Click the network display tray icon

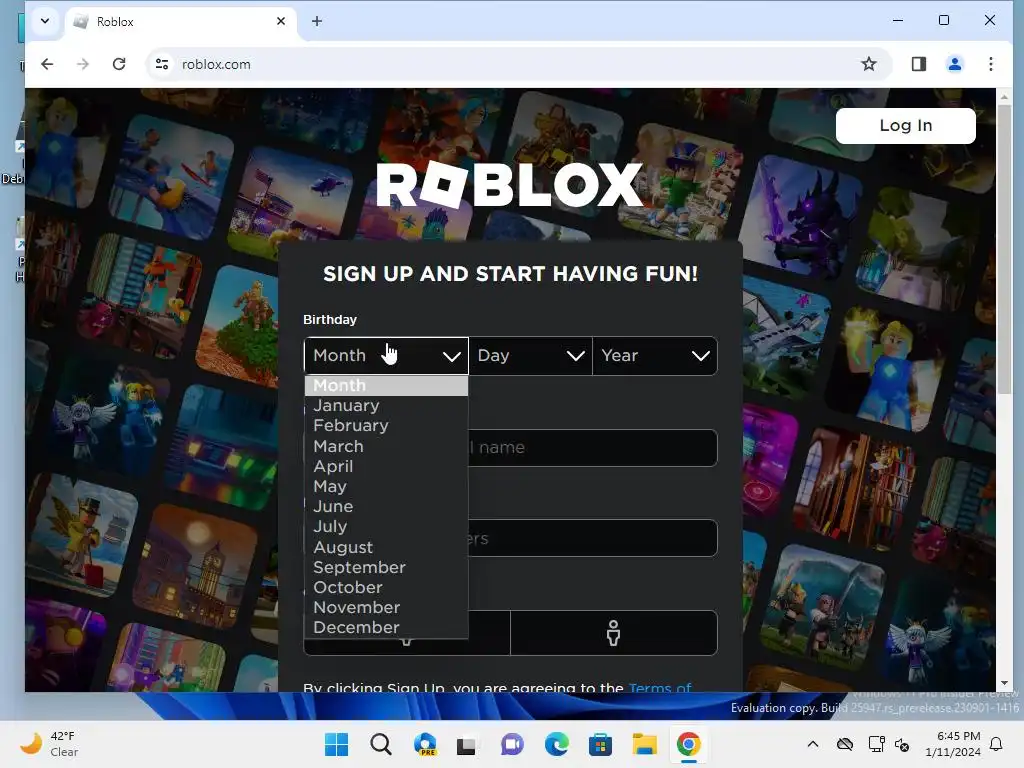tap(876, 744)
